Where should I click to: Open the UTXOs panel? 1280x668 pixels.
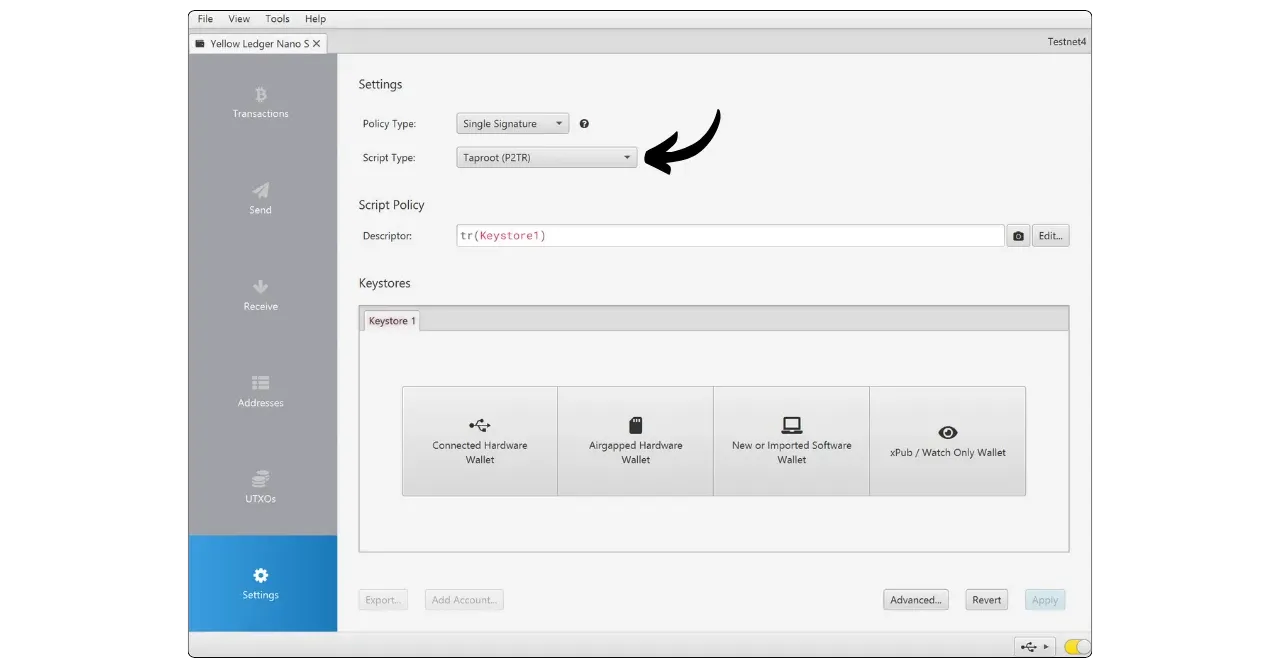pyautogui.click(x=261, y=487)
